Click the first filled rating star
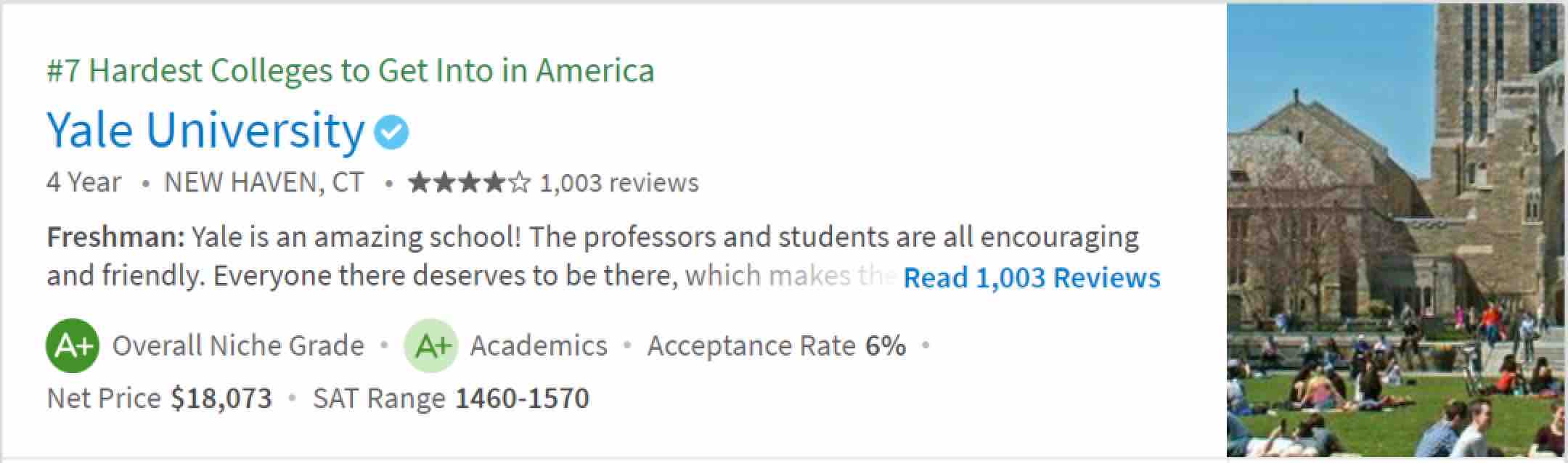 tap(419, 183)
